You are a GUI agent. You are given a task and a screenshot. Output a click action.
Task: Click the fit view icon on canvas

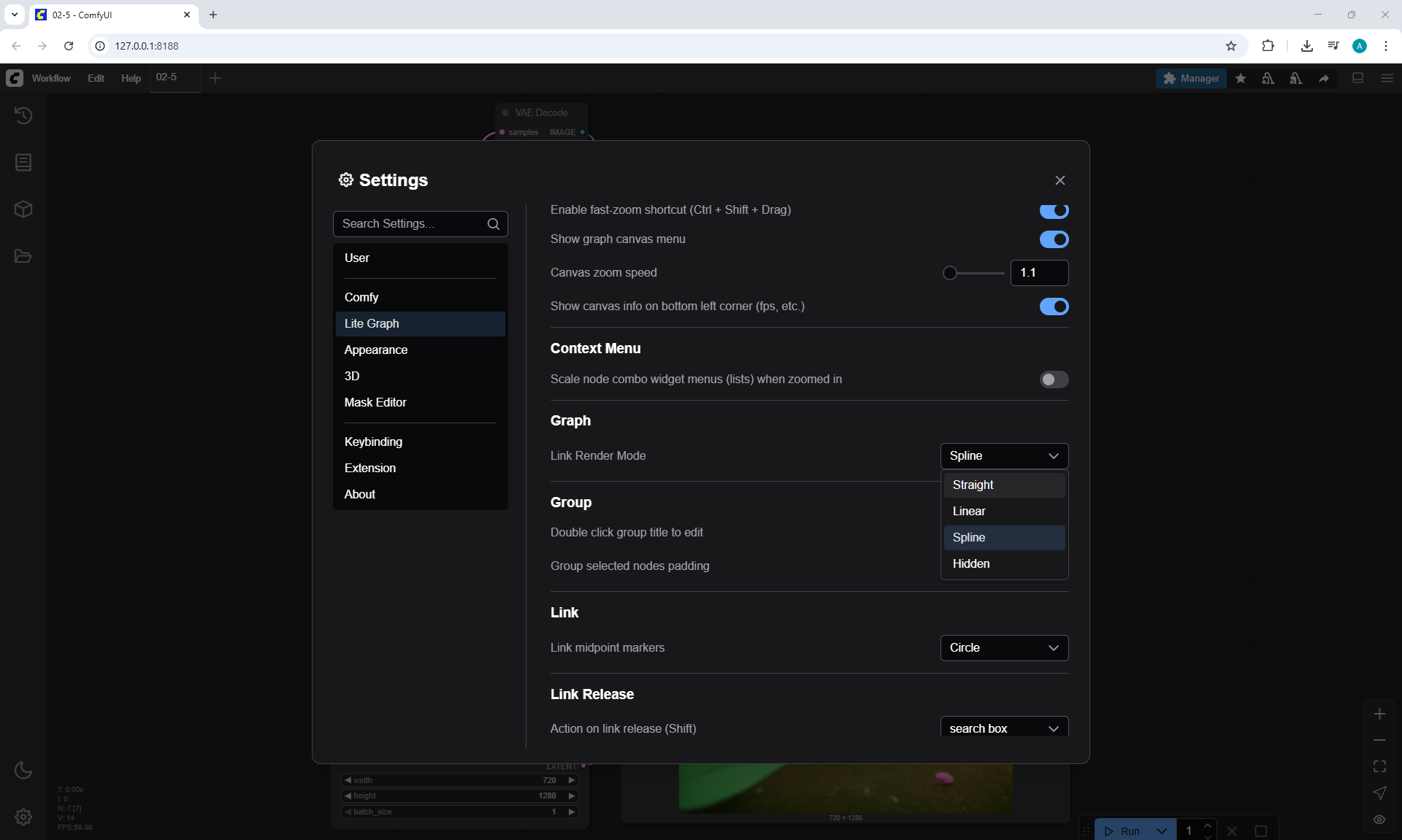pos(1379,766)
